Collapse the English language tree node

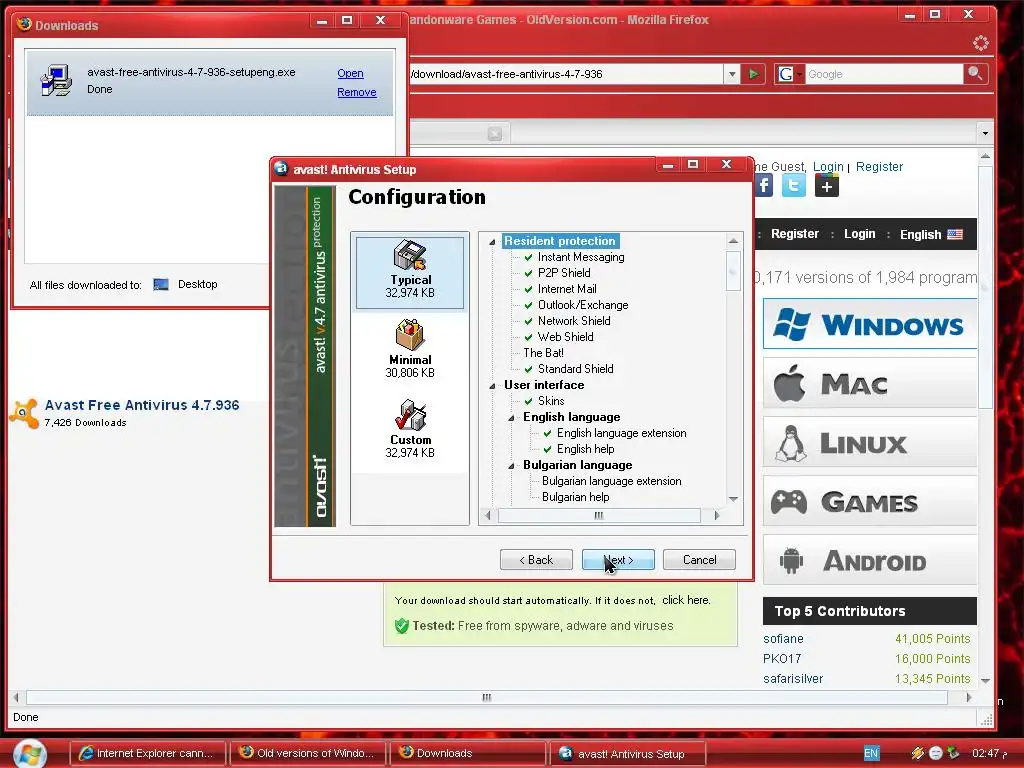pyautogui.click(x=511, y=418)
